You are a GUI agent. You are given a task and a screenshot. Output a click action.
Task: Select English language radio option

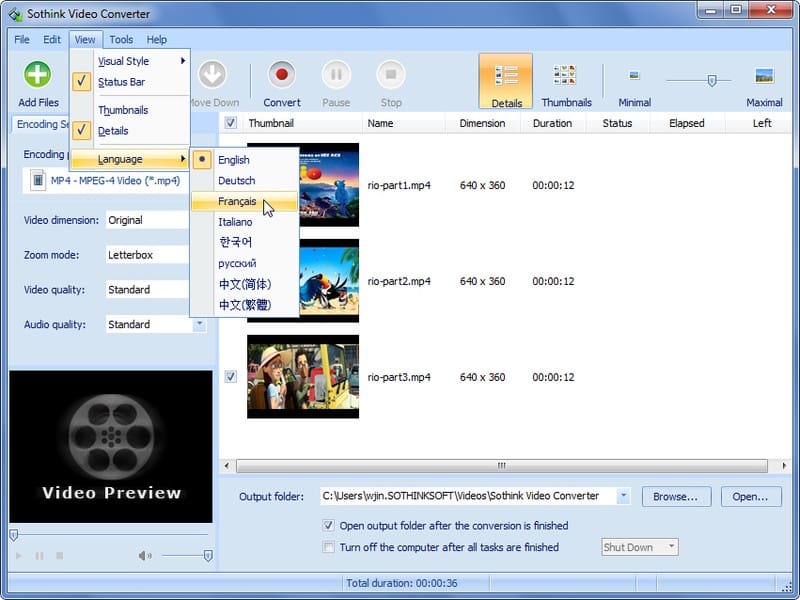(202, 160)
